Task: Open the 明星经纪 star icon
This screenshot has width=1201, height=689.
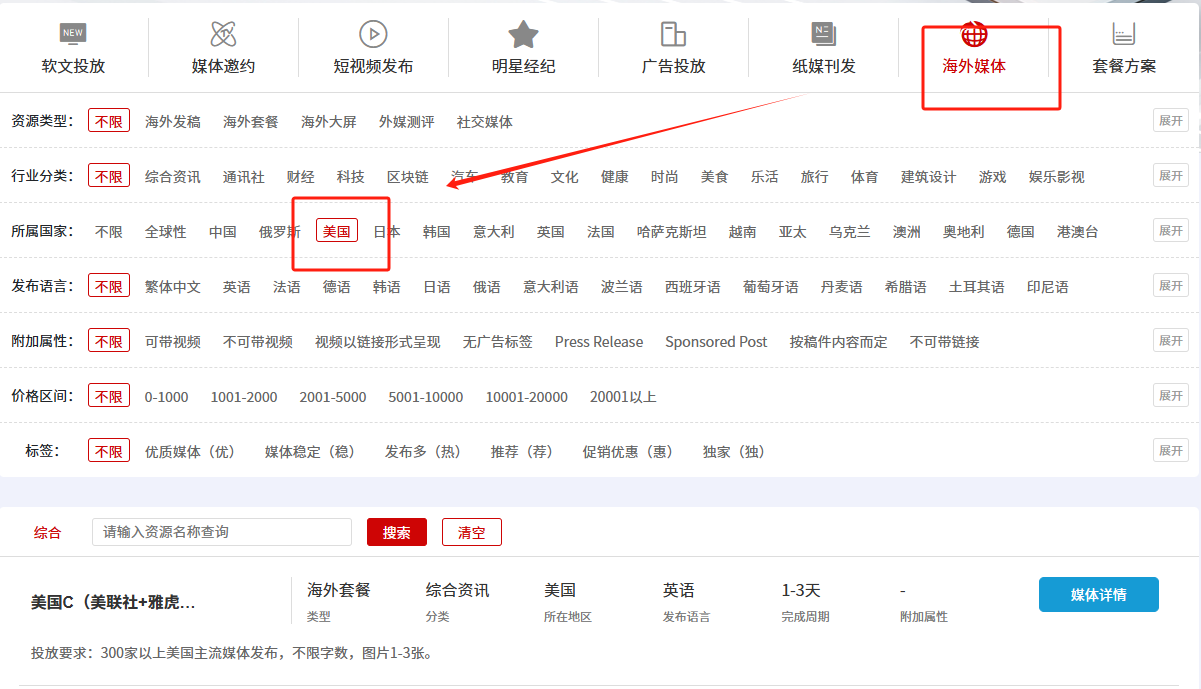Action: [x=523, y=34]
